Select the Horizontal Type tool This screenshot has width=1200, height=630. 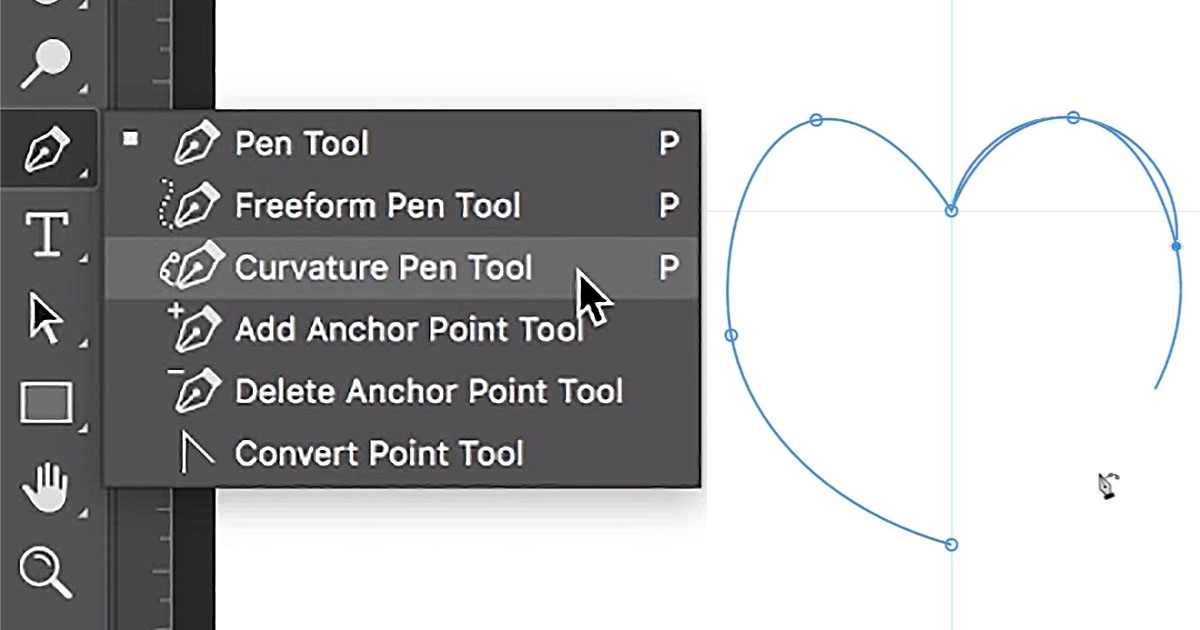[47, 235]
